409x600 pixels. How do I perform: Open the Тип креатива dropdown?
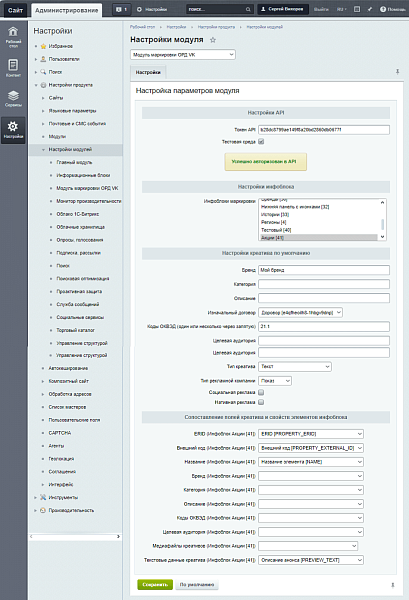295,367
